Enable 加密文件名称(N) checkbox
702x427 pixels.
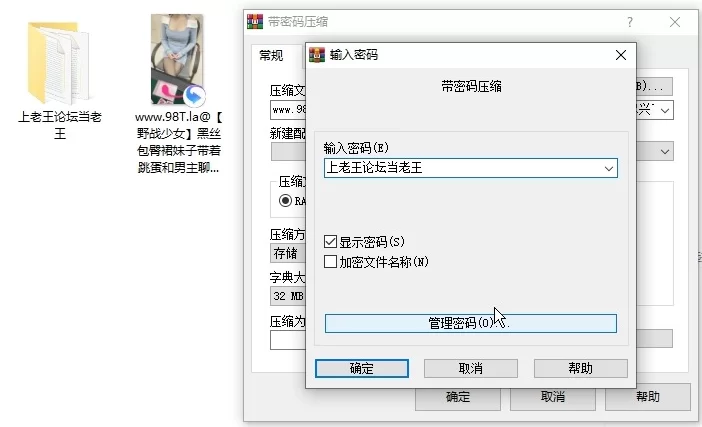(x=330, y=261)
